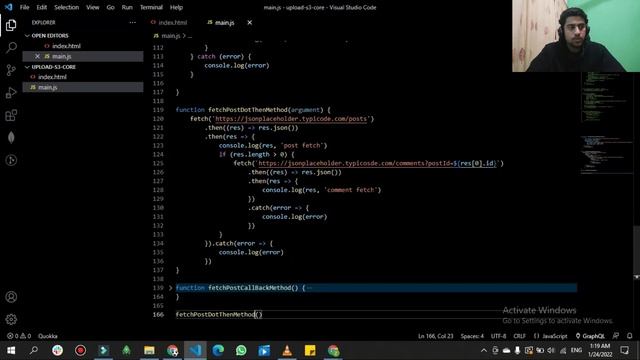Follow the comments?postId URL link

(378, 163)
